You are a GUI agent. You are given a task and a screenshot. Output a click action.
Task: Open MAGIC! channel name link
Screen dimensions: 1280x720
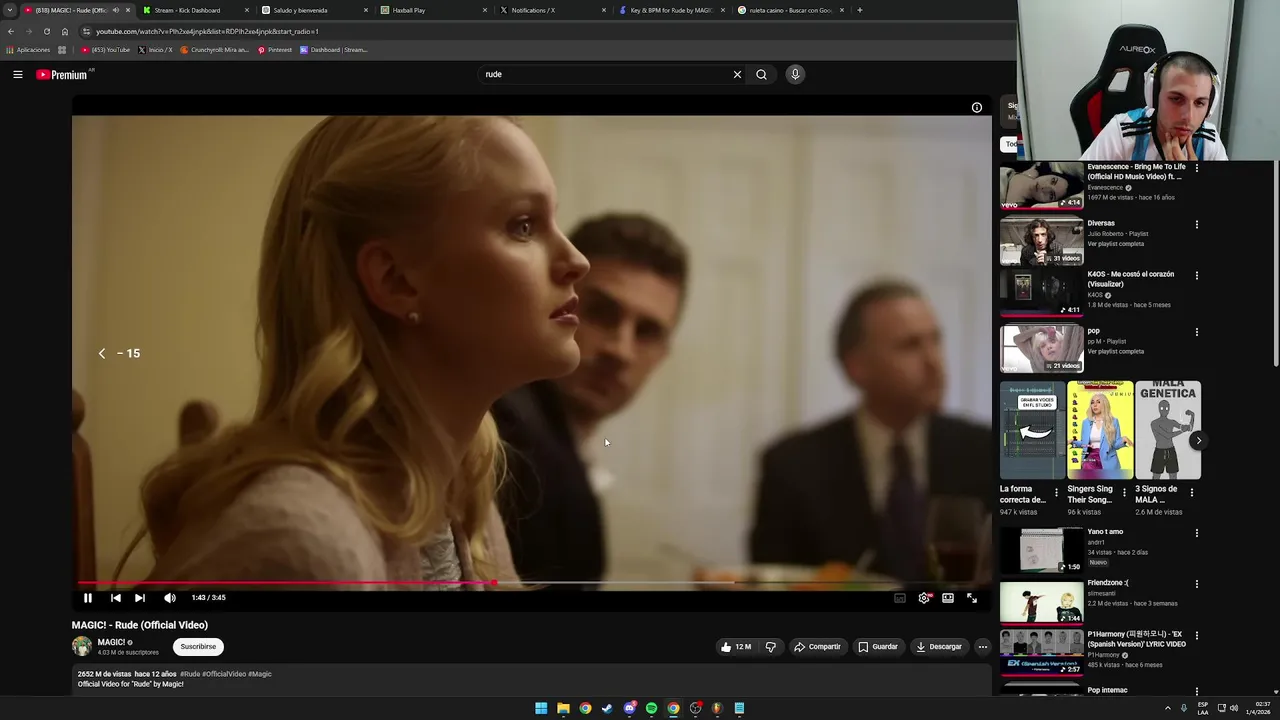111,642
